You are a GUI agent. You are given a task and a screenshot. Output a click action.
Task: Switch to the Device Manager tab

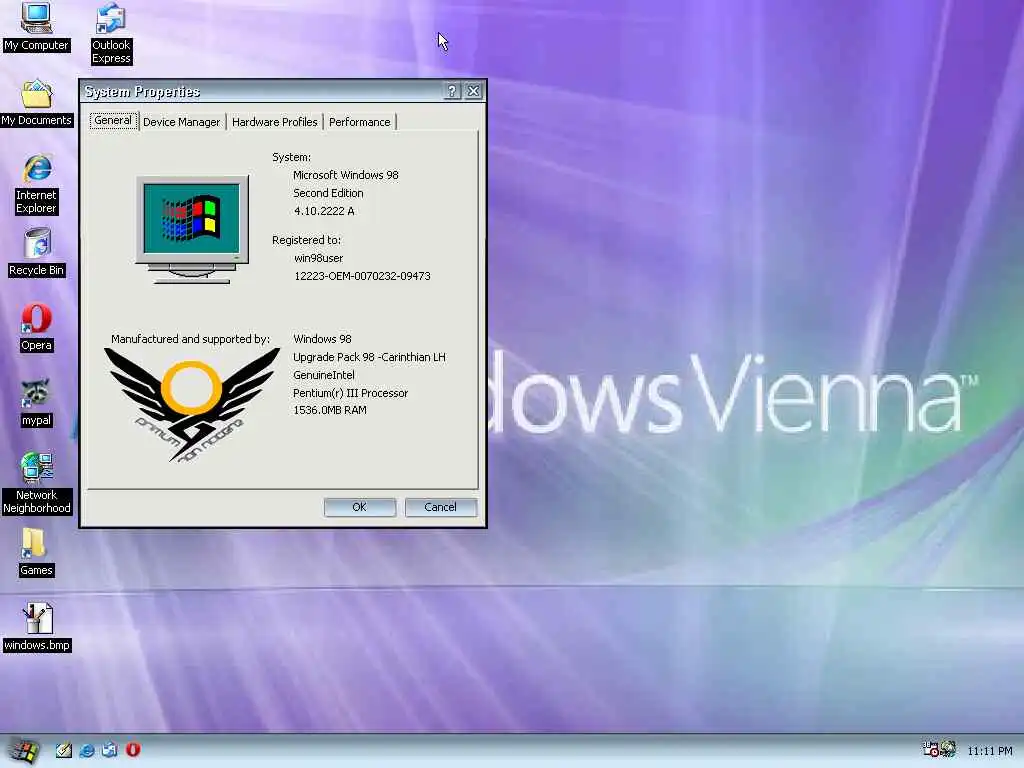[x=182, y=122]
